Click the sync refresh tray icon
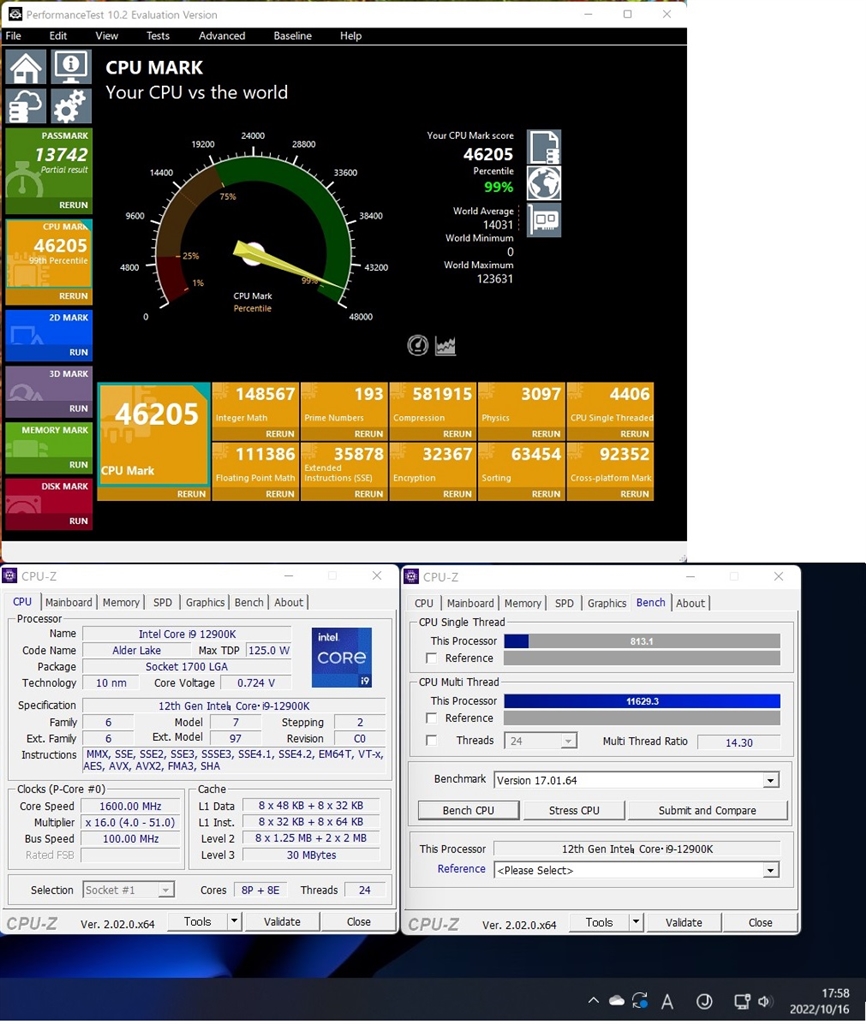 (640, 1000)
